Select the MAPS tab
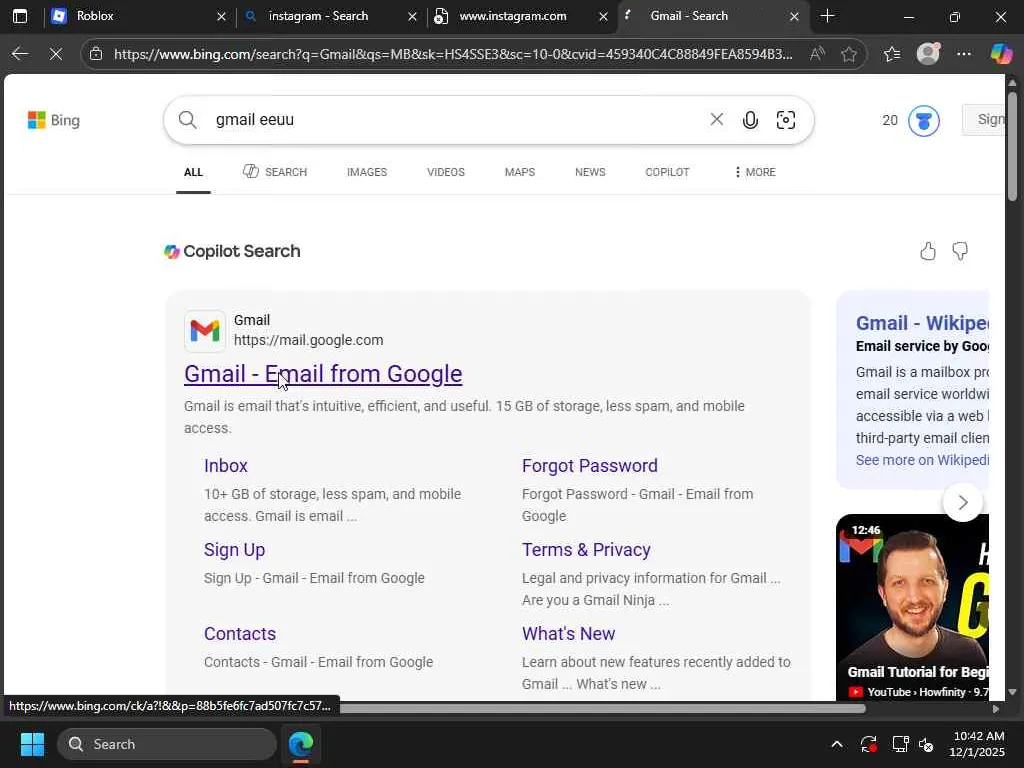1024x768 pixels. click(520, 172)
